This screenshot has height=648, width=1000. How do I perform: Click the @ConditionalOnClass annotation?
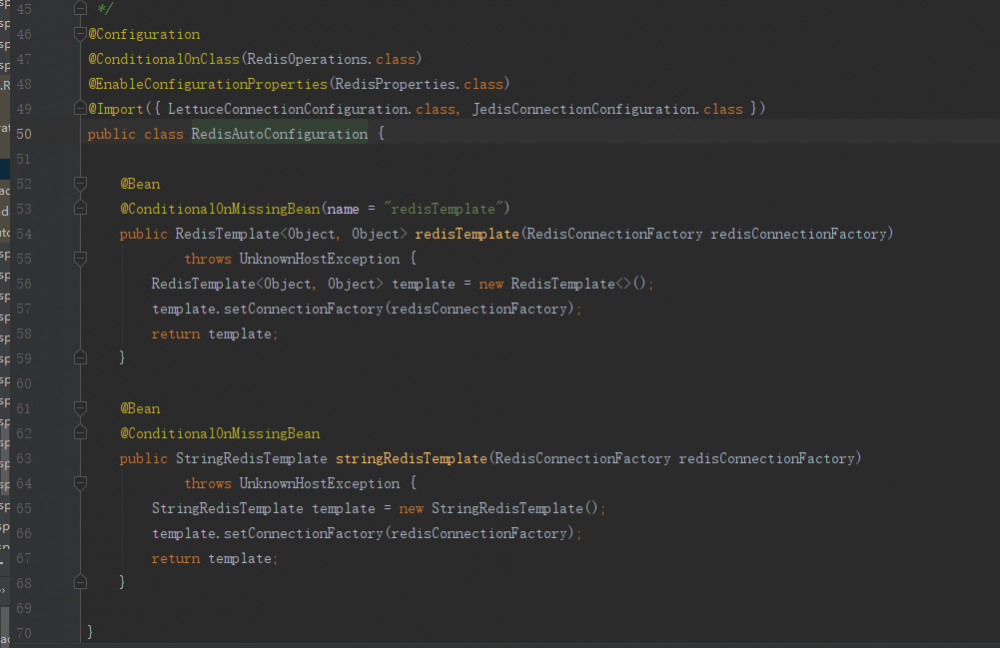click(164, 59)
